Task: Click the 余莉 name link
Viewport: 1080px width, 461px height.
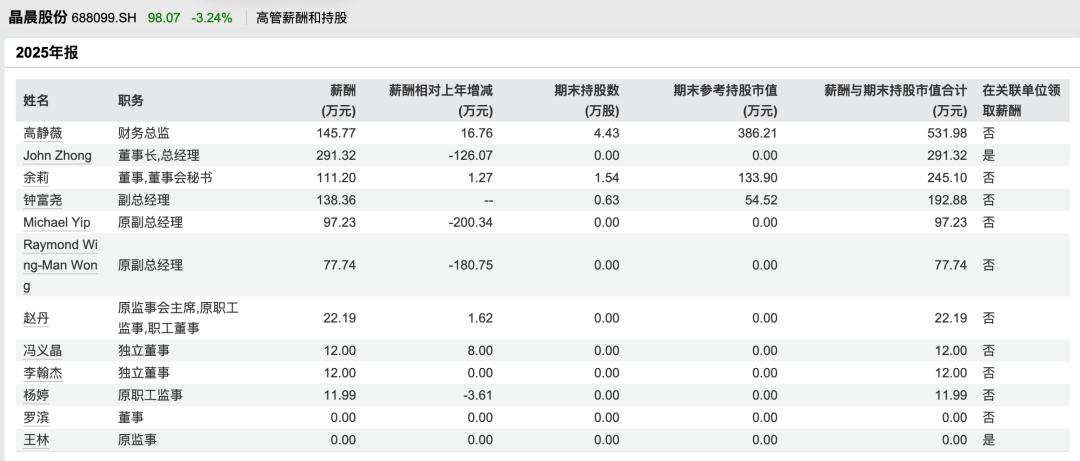Action: pyautogui.click(x=36, y=178)
